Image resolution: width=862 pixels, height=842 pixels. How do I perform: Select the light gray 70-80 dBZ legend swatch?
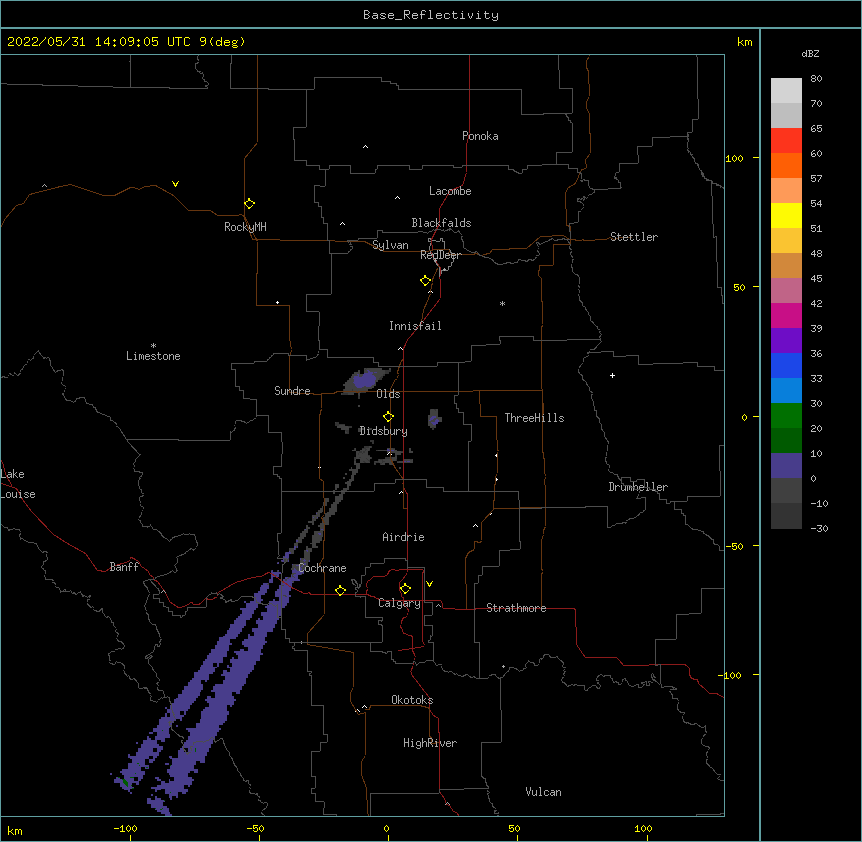click(786, 91)
